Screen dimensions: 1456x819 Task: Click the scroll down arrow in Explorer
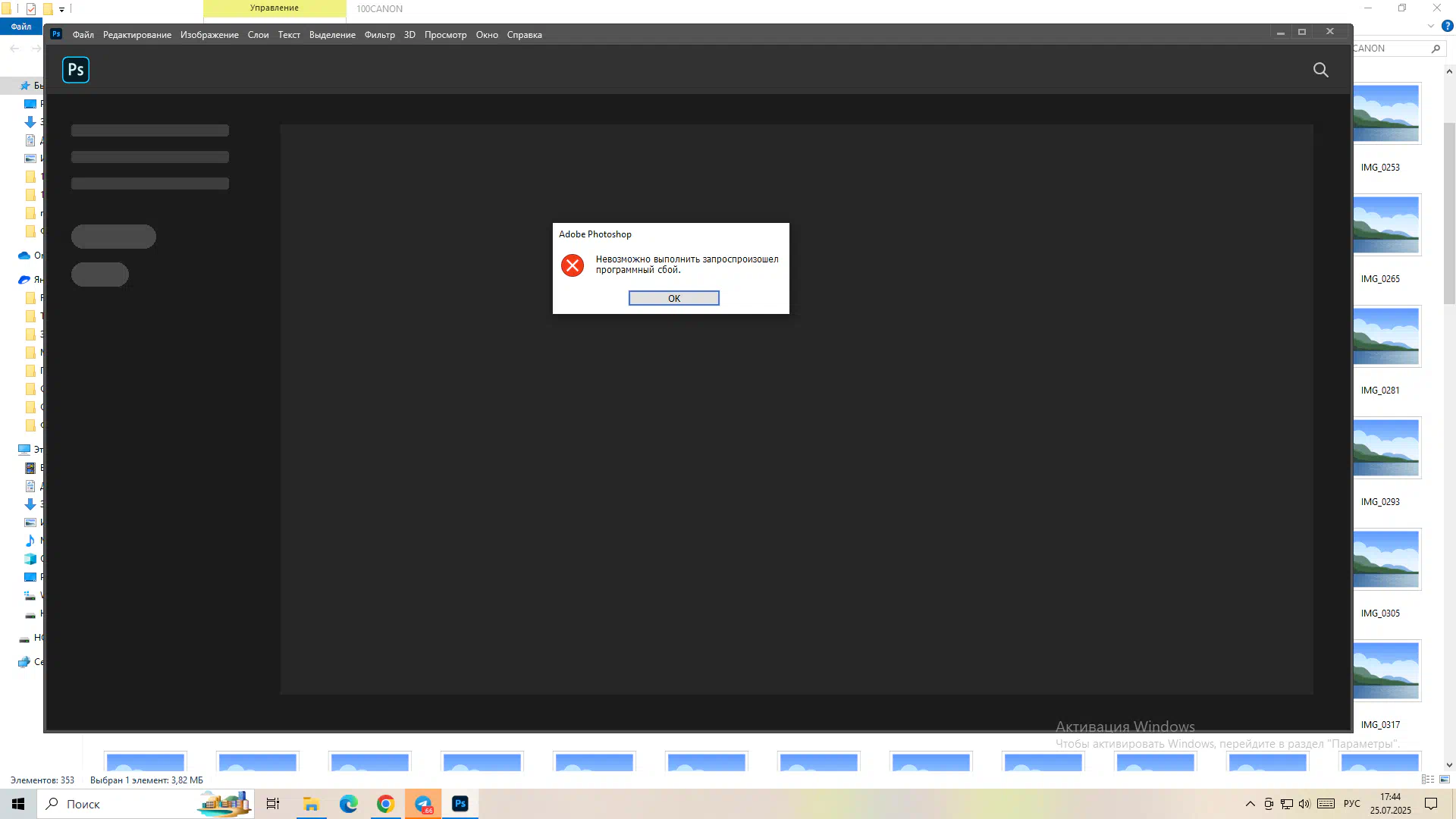(x=1449, y=765)
